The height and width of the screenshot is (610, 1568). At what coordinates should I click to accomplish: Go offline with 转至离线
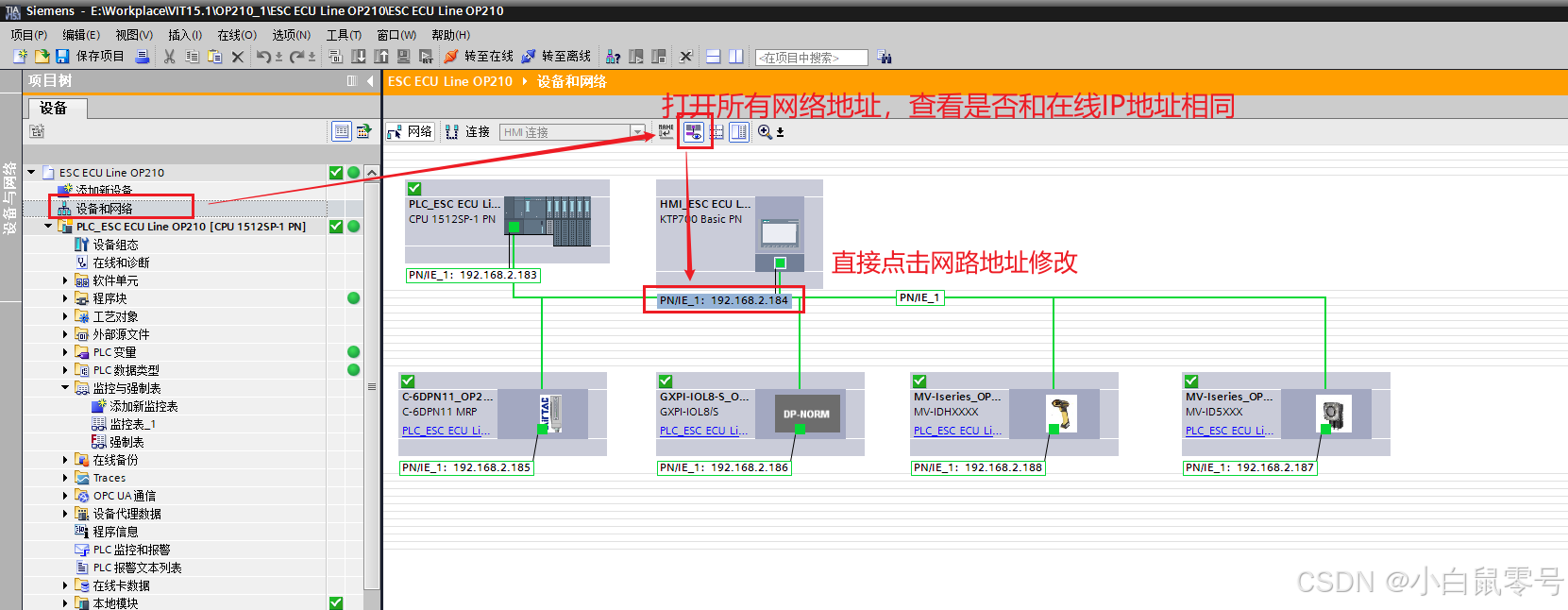(x=556, y=57)
